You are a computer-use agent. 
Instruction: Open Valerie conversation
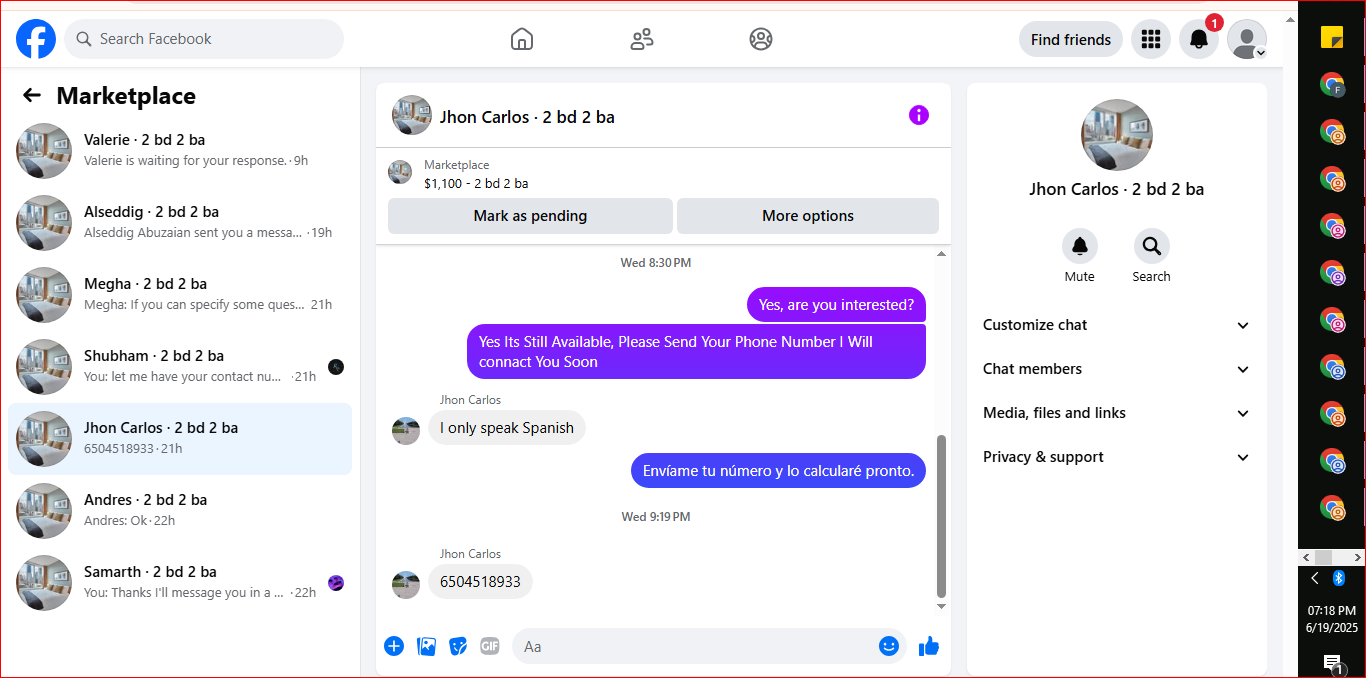point(180,151)
